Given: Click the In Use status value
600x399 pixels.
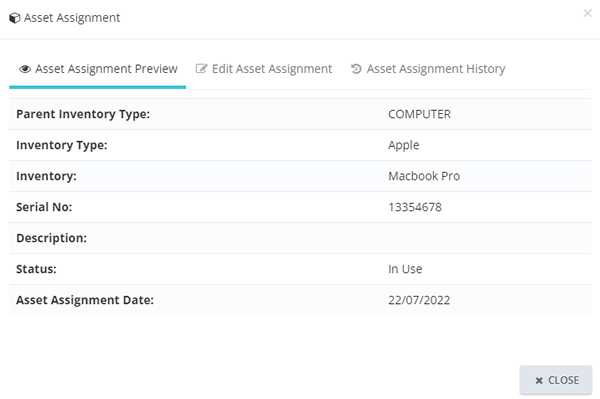Looking at the screenshot, I should [405, 269].
